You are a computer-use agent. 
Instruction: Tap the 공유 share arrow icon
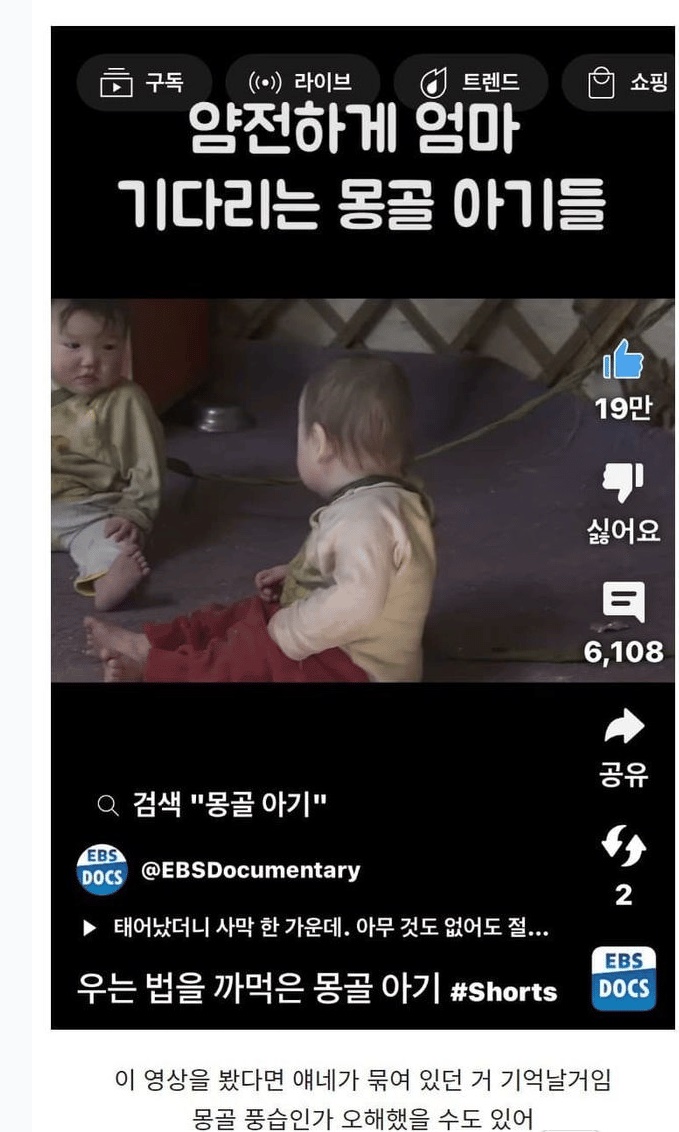click(623, 726)
